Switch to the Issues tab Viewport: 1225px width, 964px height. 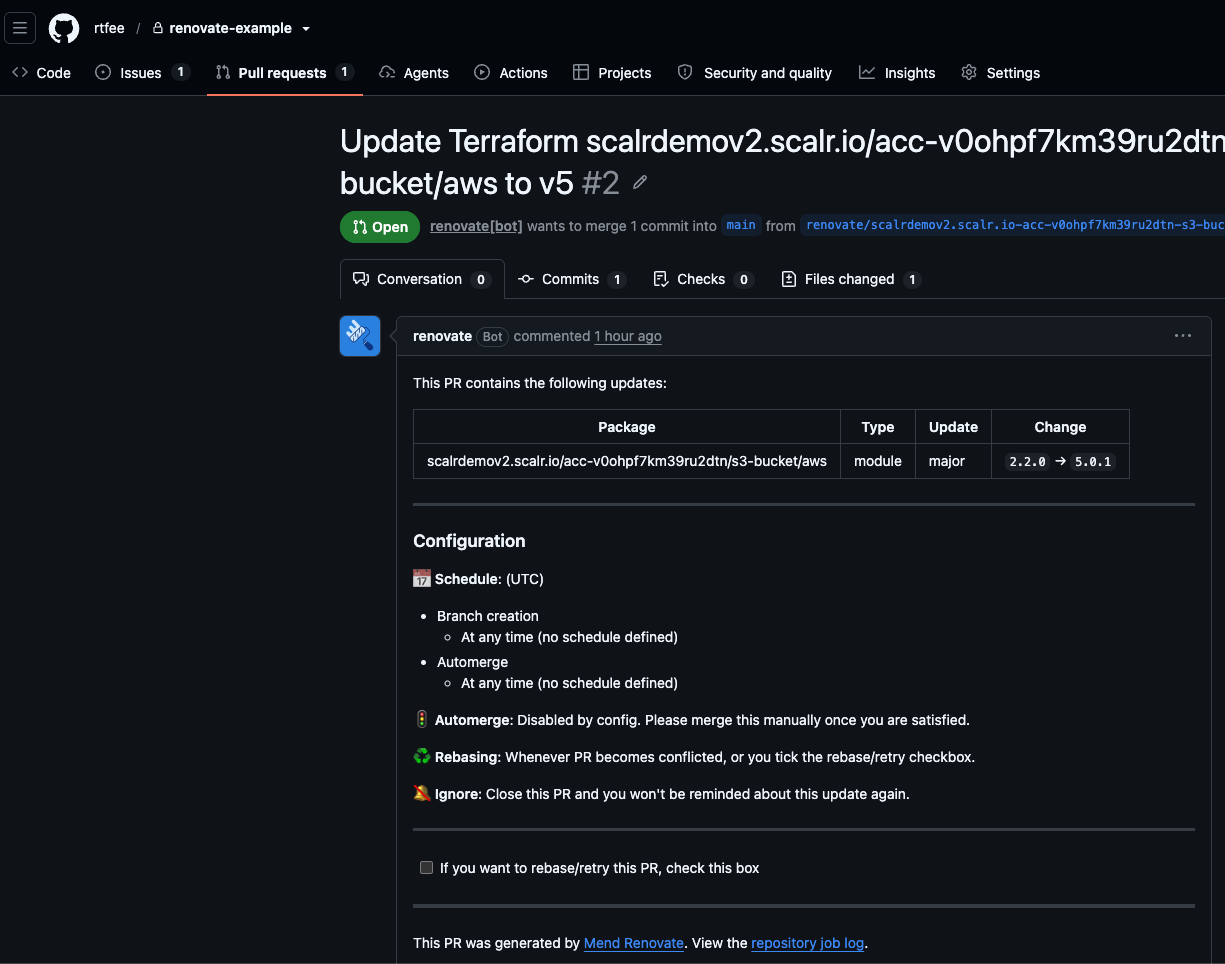tap(142, 73)
